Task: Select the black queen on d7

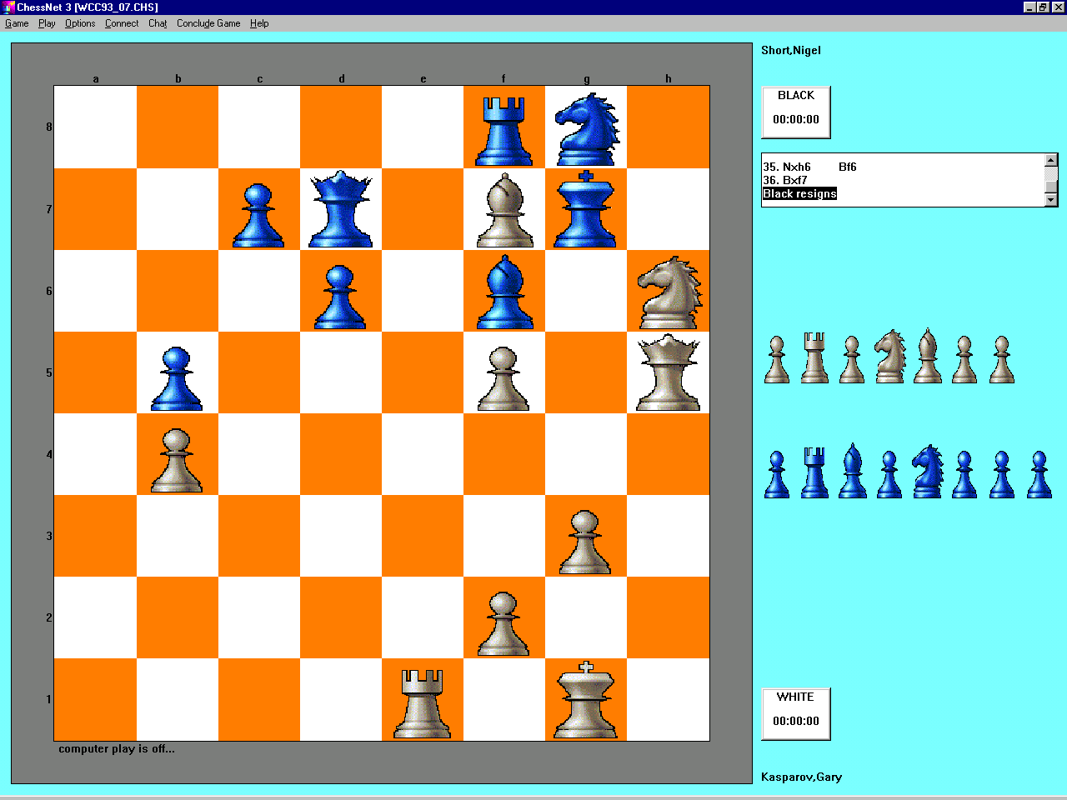Action: (340, 210)
